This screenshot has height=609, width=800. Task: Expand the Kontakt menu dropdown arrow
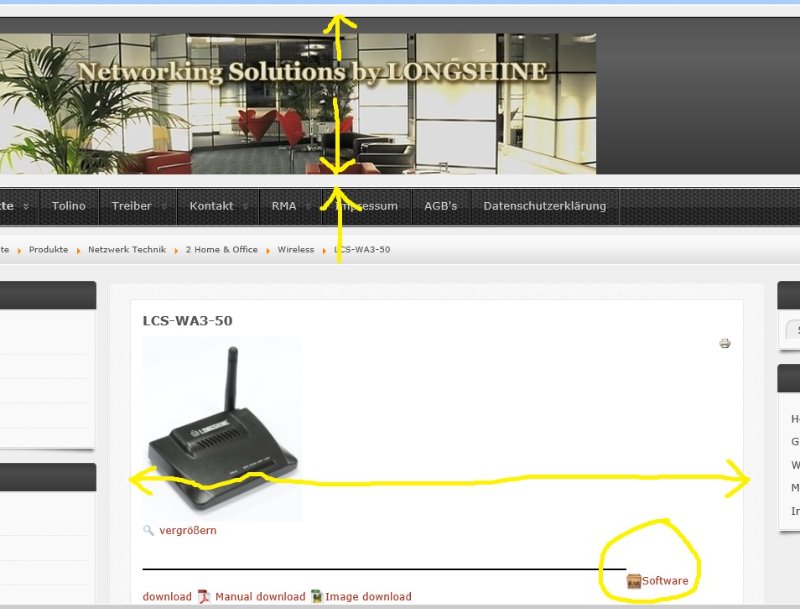click(x=245, y=206)
